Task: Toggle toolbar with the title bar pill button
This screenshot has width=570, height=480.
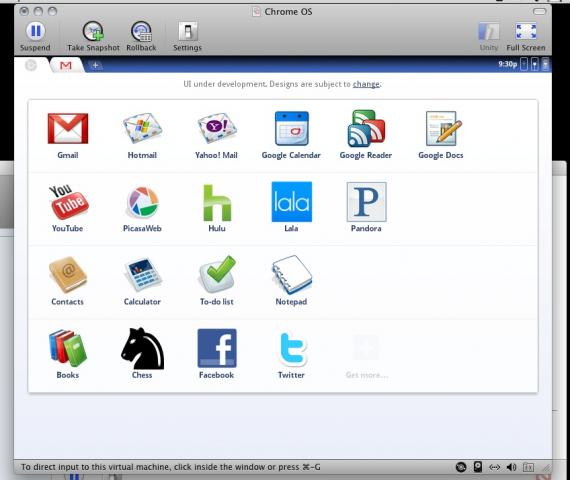Action: point(539,11)
